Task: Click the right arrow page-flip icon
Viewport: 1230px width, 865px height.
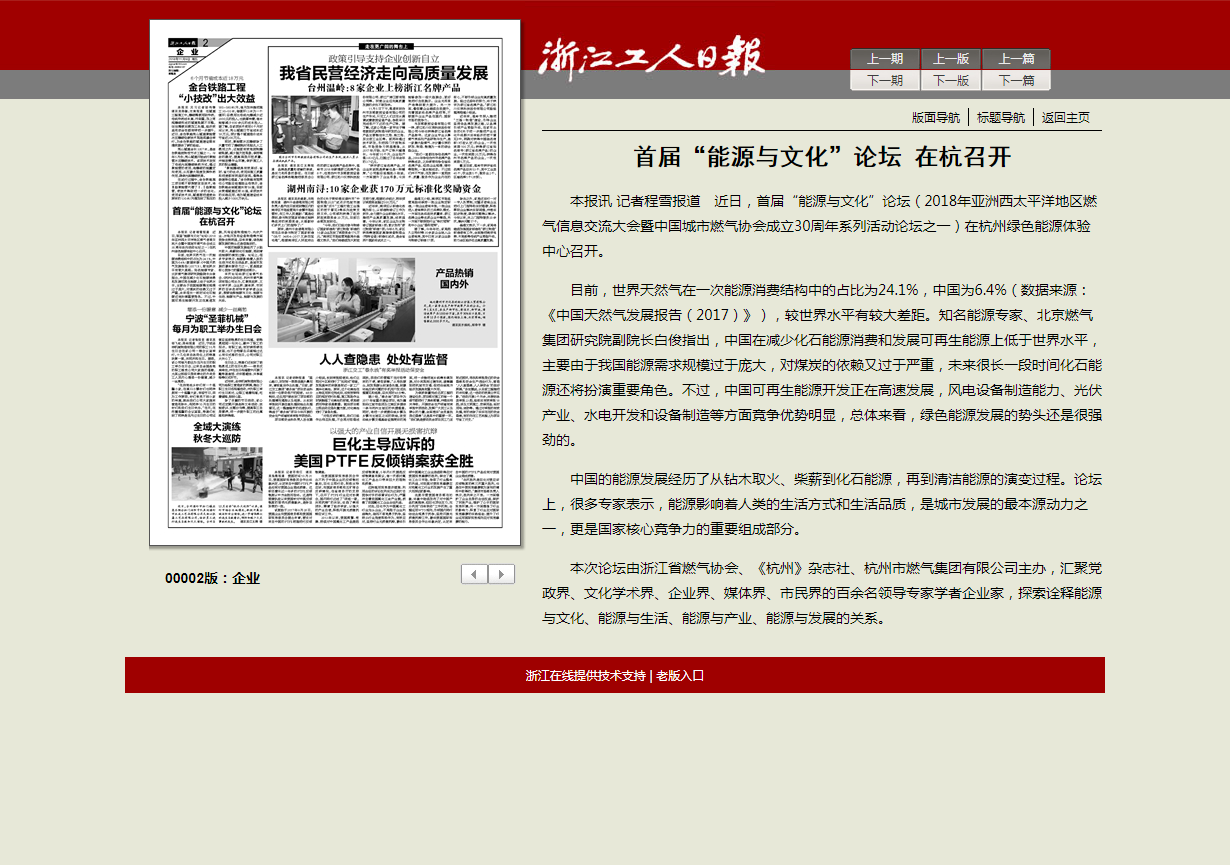Action: (502, 574)
